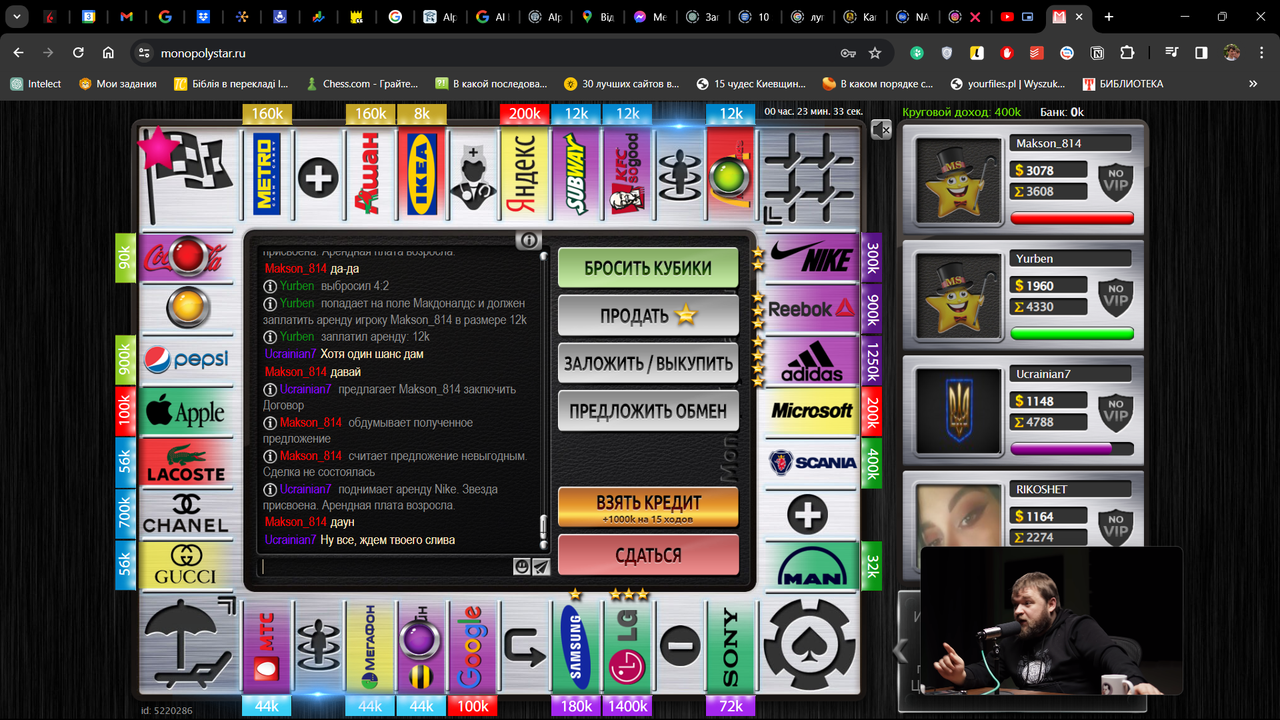Select the LG board tile
This screenshot has width=1280, height=720.
(627, 646)
